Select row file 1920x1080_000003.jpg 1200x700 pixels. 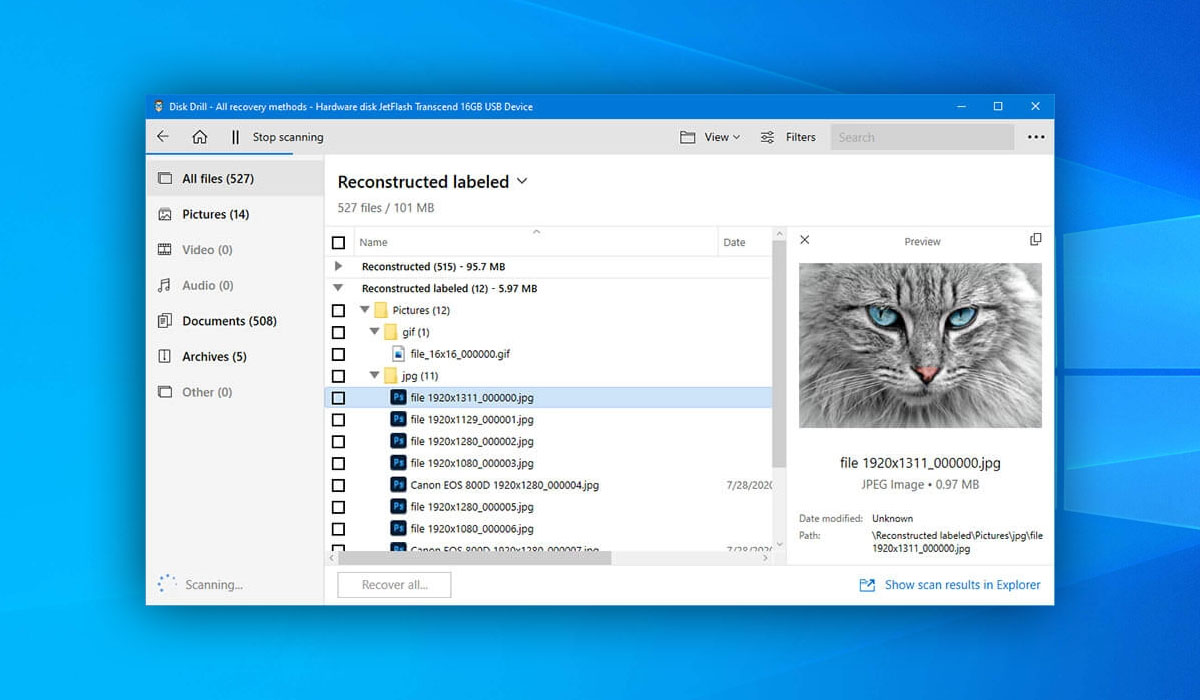(549, 463)
